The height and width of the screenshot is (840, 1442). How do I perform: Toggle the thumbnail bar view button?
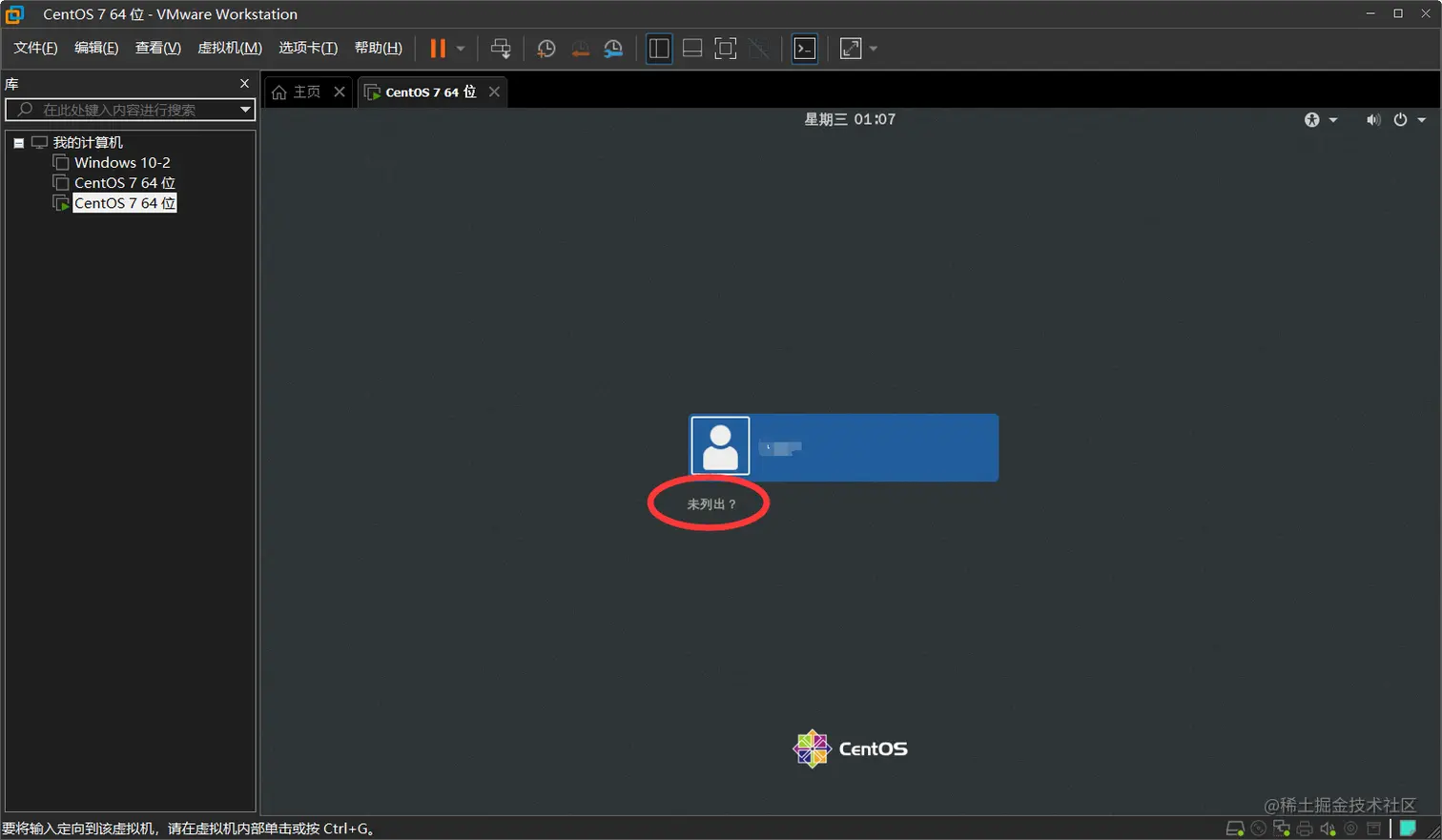692,49
